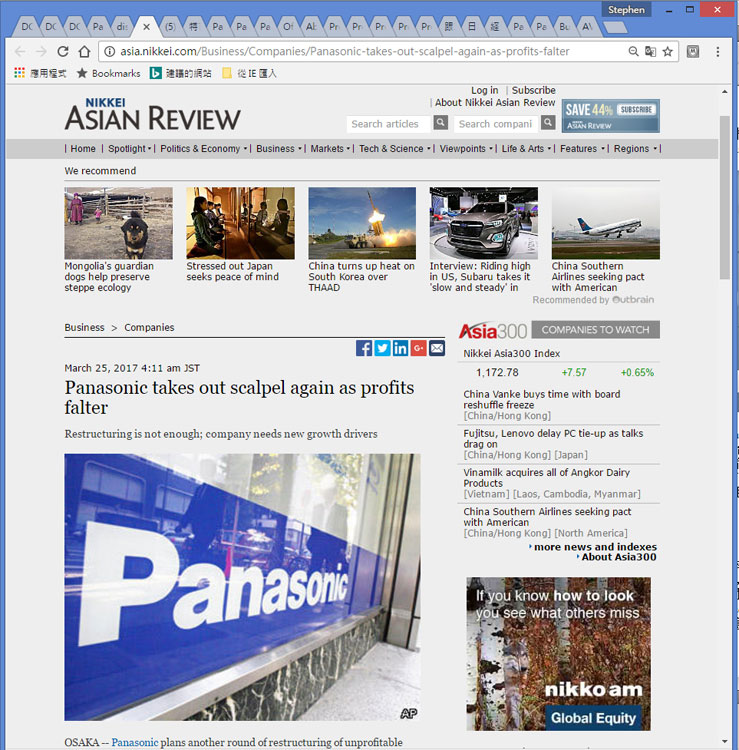This screenshot has width=739, height=750.
Task: Open 'more news and indexes' link
Action: (595, 547)
